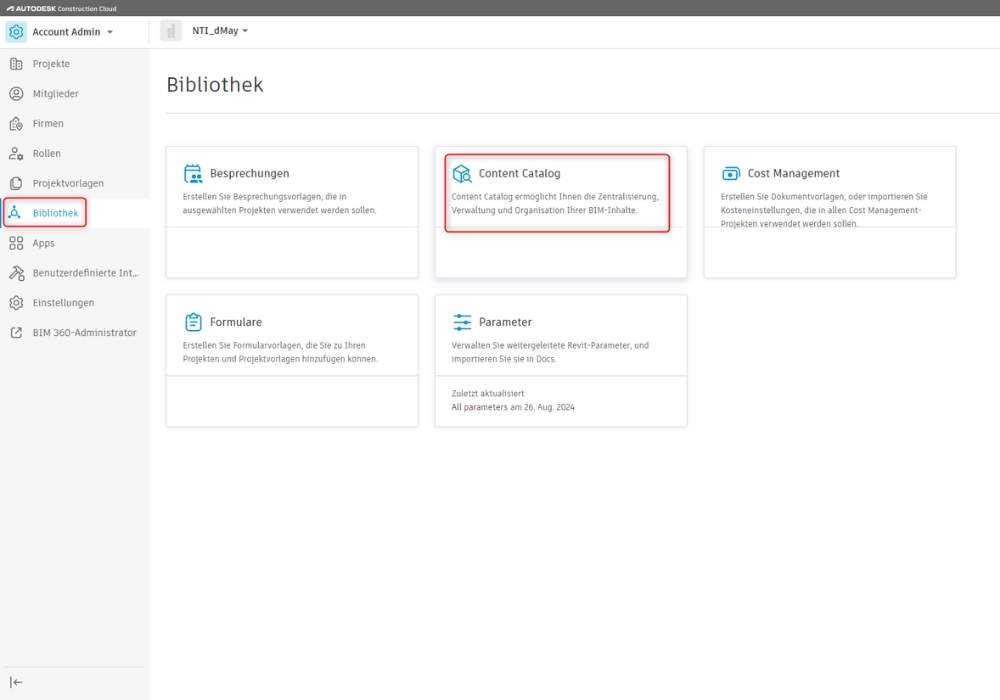The height and width of the screenshot is (700, 1000).
Task: Click the Account Admin gear icon
Action: 16,32
